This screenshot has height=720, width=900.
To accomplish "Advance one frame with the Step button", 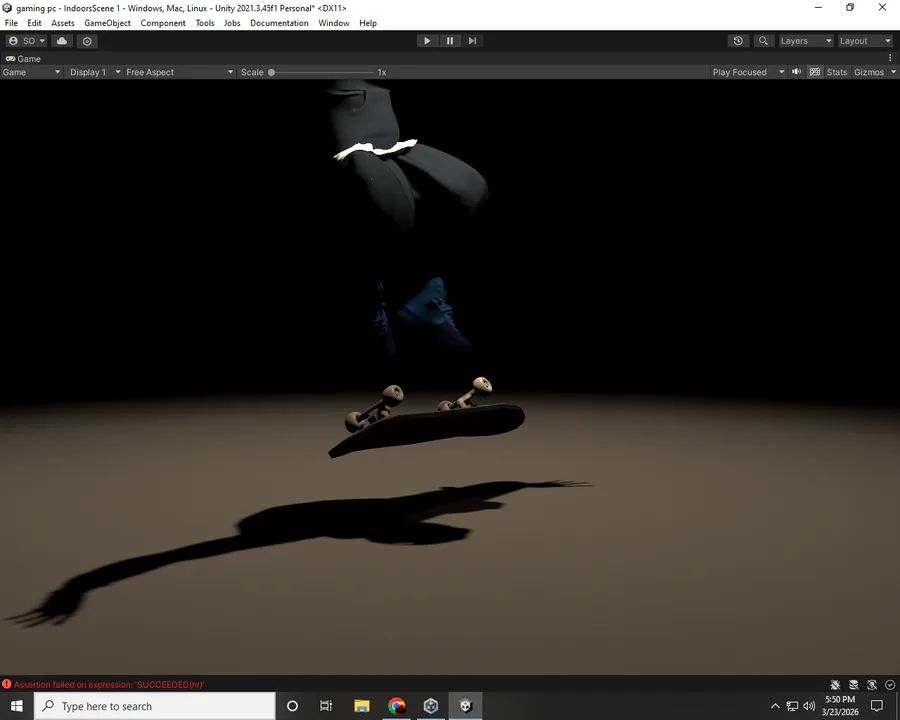I will pos(472,41).
